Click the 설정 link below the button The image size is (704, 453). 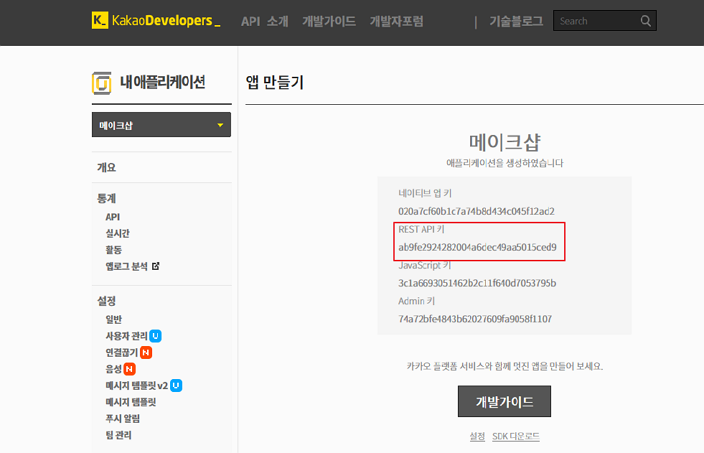(x=477, y=436)
